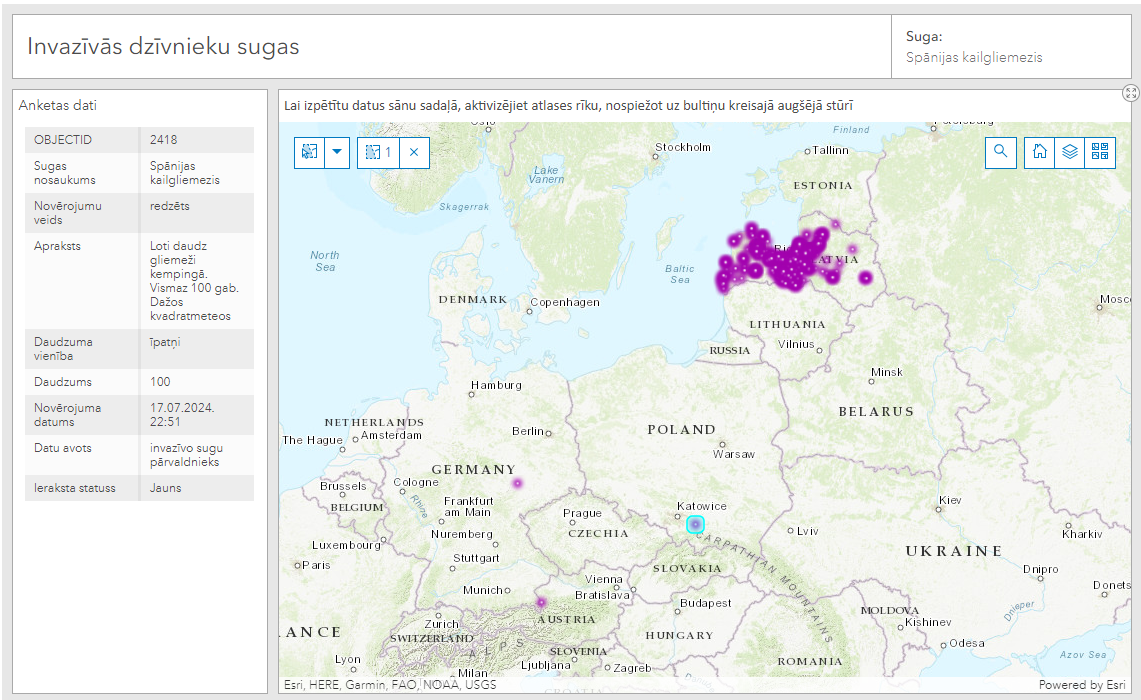Open the map layers list
1141x700 pixels.
[1070, 152]
